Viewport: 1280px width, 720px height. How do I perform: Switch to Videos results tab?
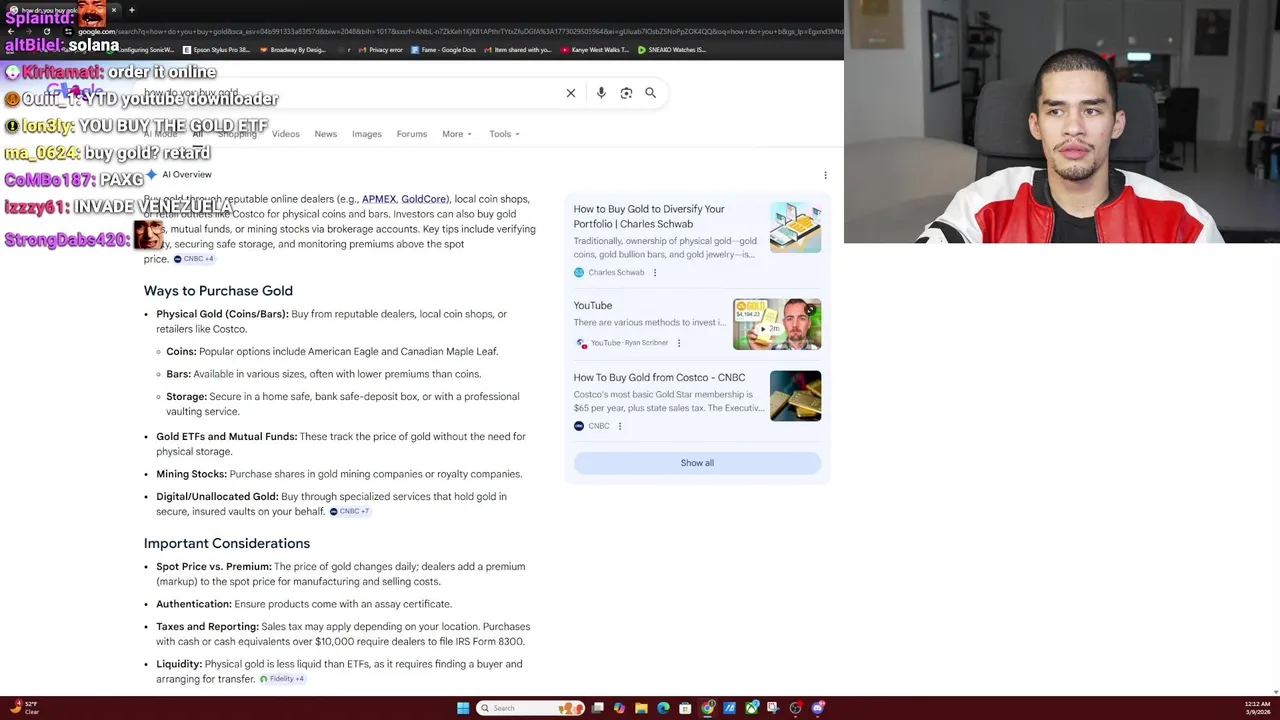pos(286,134)
